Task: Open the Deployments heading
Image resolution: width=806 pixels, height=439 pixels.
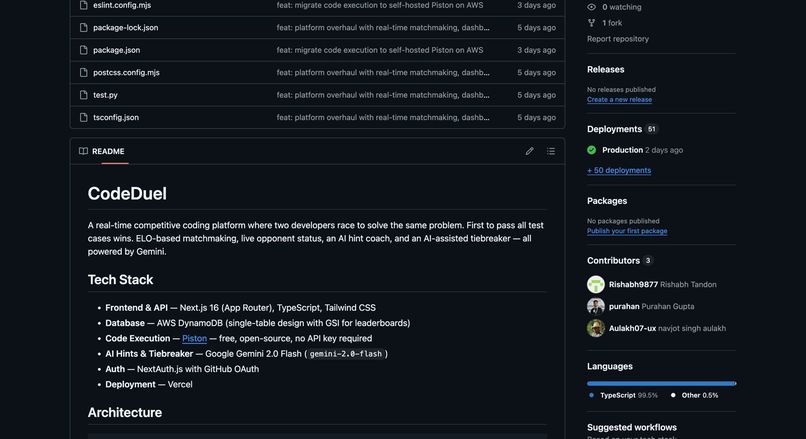Action: click(x=614, y=129)
